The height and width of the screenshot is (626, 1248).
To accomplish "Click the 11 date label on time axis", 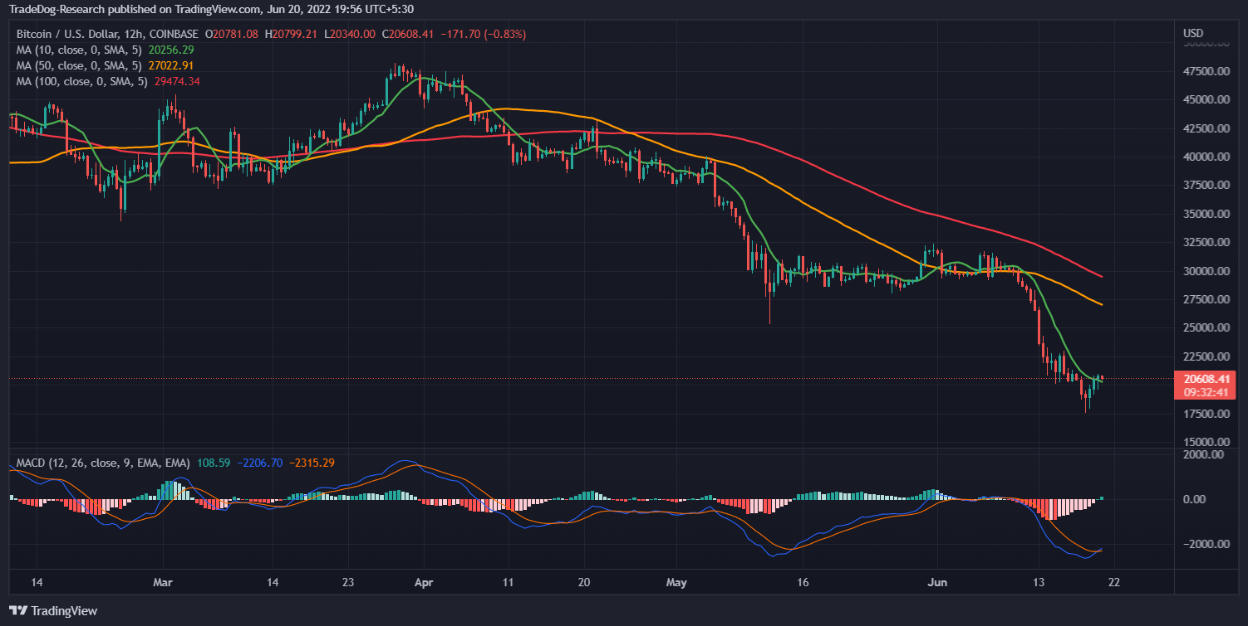I will 508,581.
